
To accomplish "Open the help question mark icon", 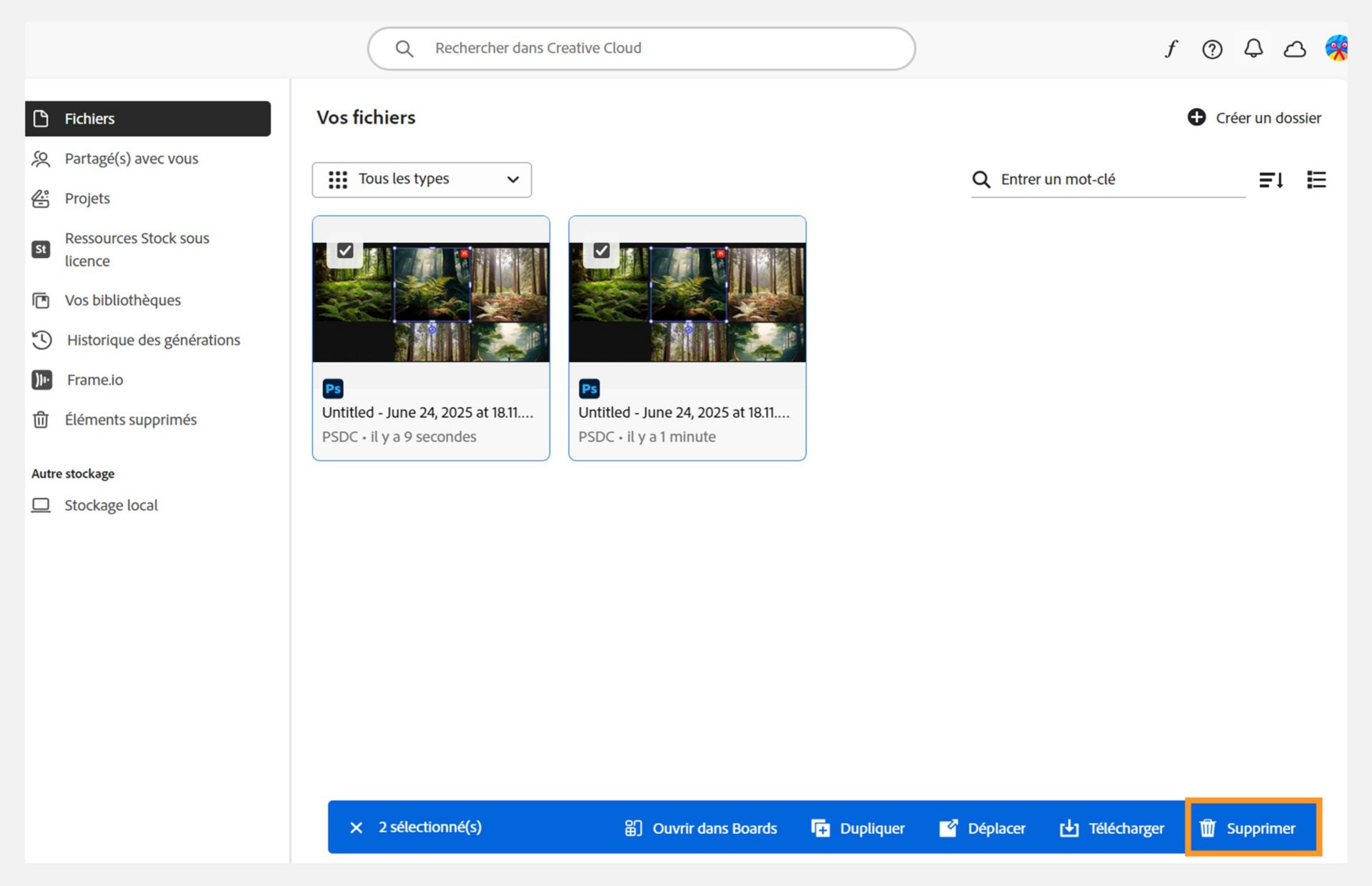I will tap(1212, 49).
